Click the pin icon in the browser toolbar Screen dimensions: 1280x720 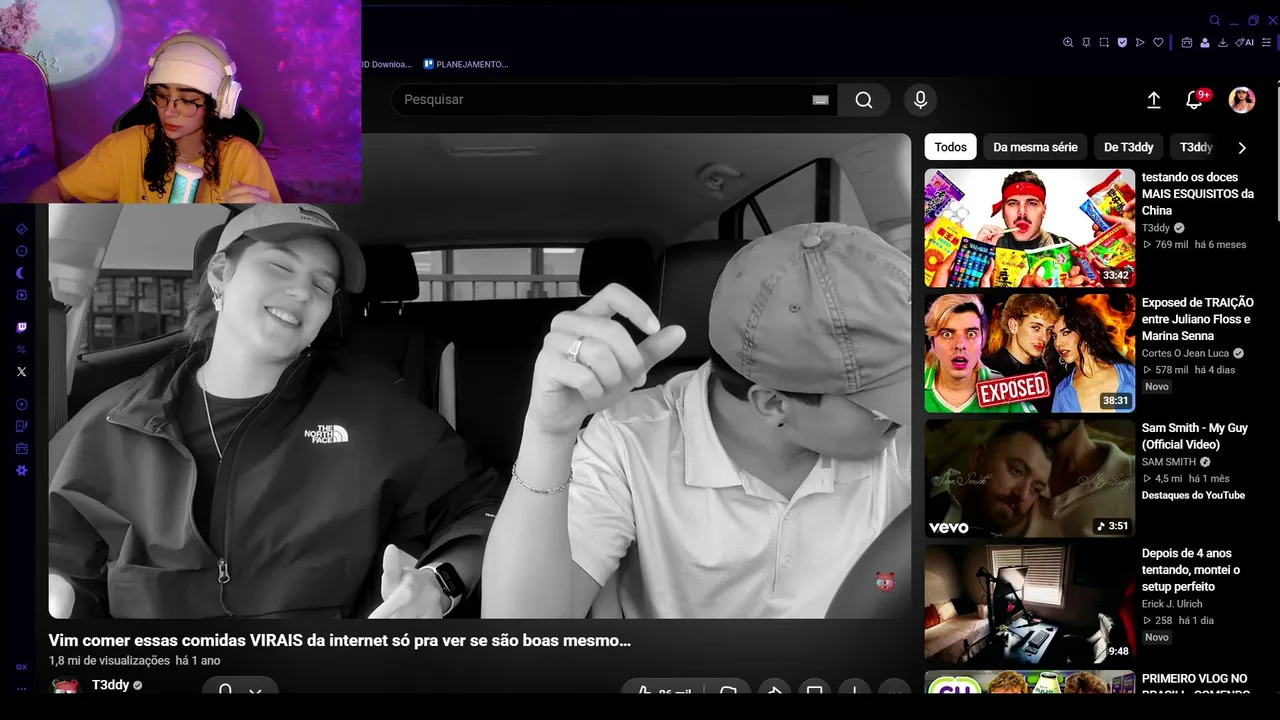click(1086, 43)
